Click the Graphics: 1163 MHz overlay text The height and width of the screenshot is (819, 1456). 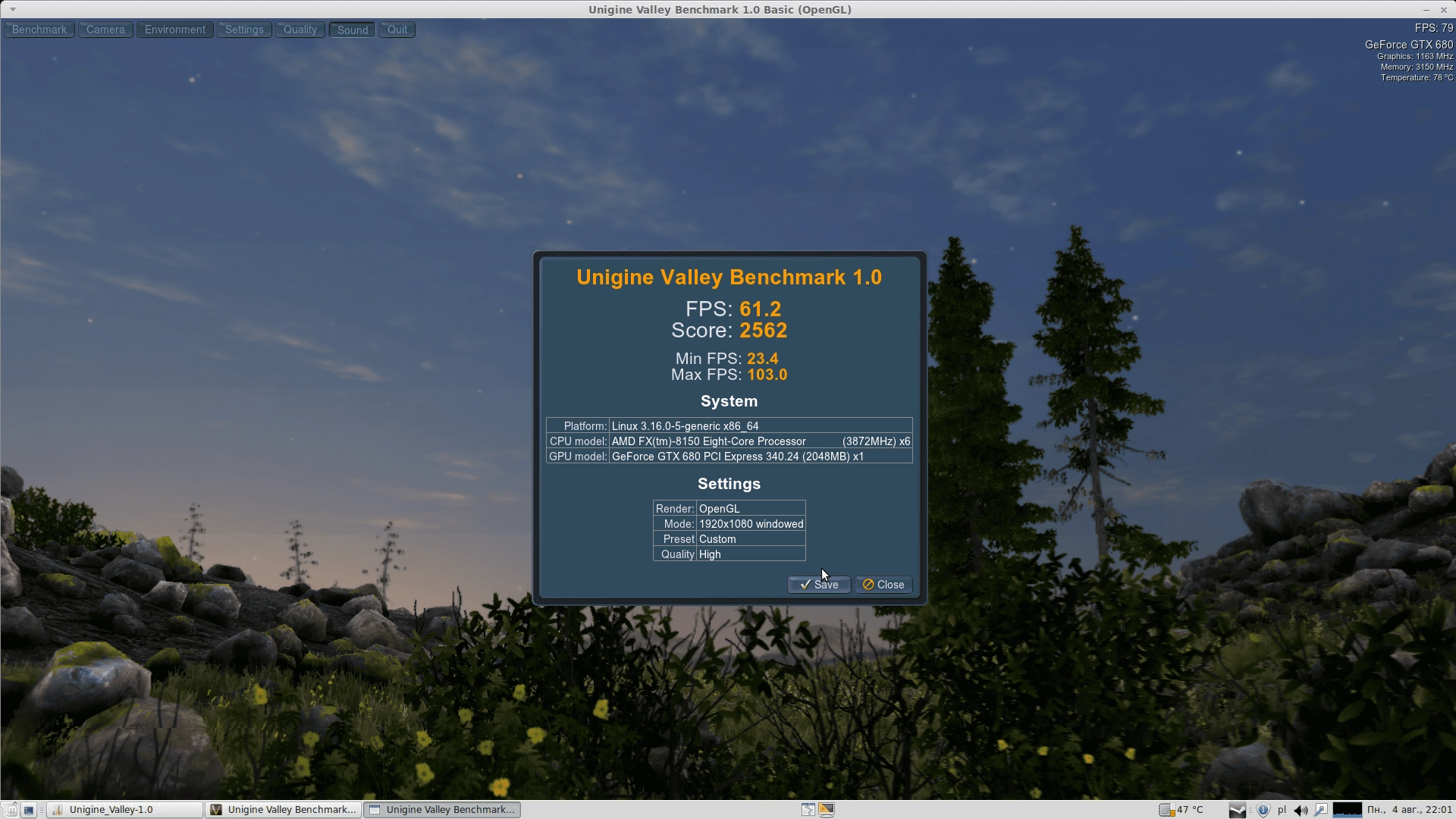(1415, 56)
